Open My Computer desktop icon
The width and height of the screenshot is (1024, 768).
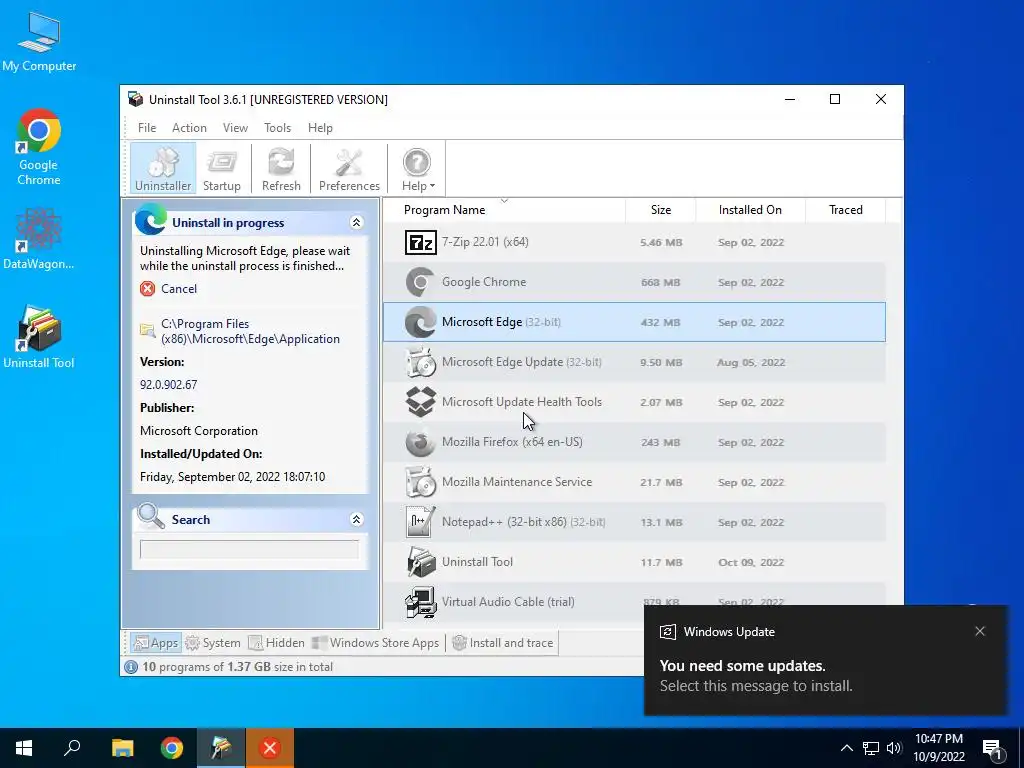pos(39,42)
